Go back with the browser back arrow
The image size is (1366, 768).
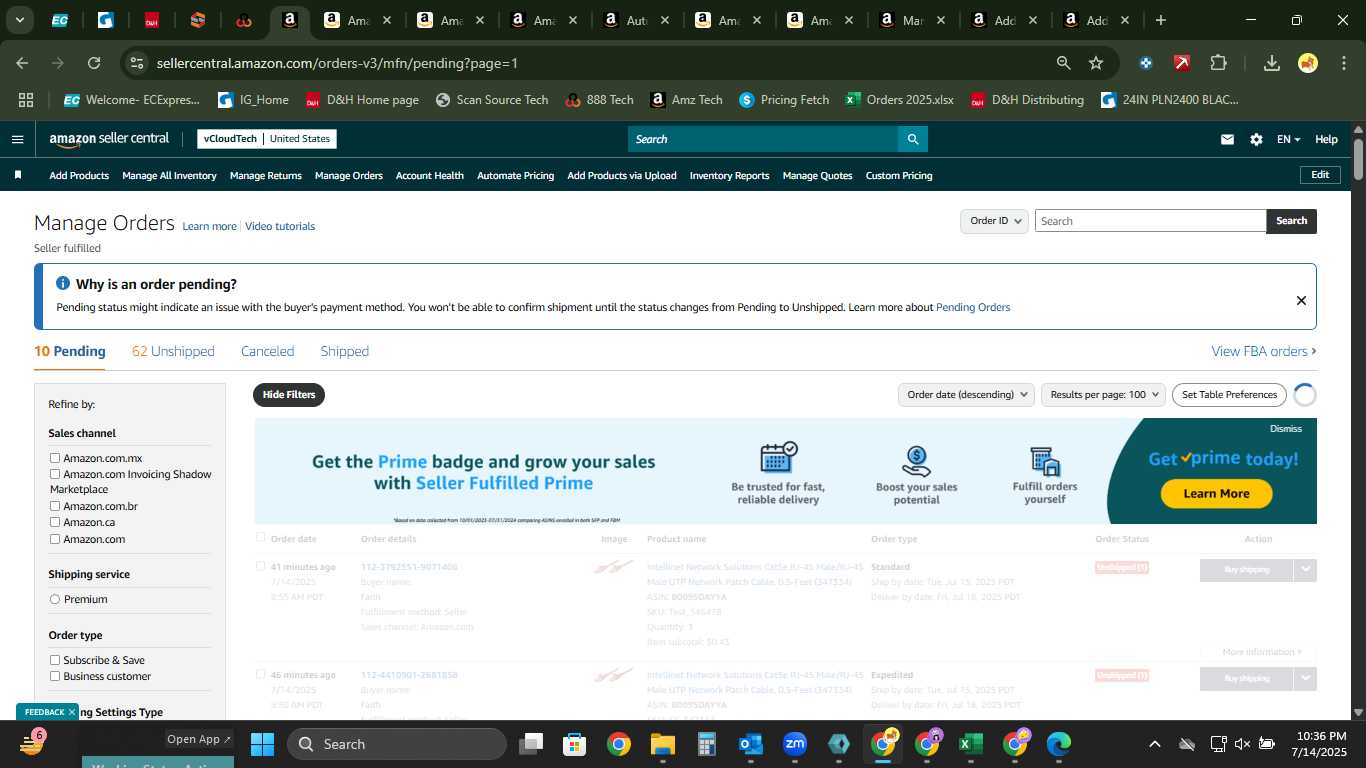tap(22, 63)
